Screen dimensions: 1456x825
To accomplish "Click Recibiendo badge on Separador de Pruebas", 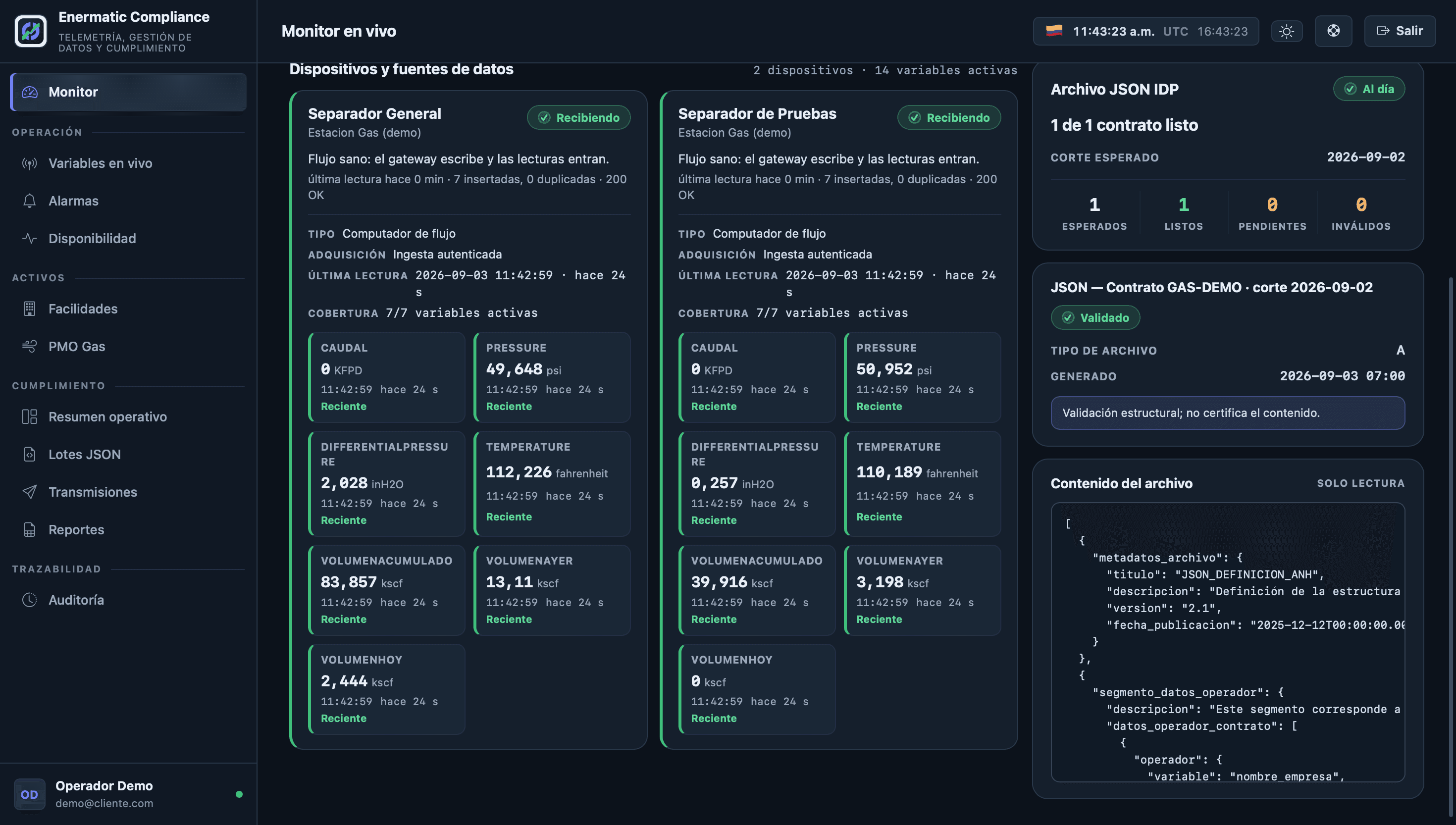I will click(x=949, y=117).
